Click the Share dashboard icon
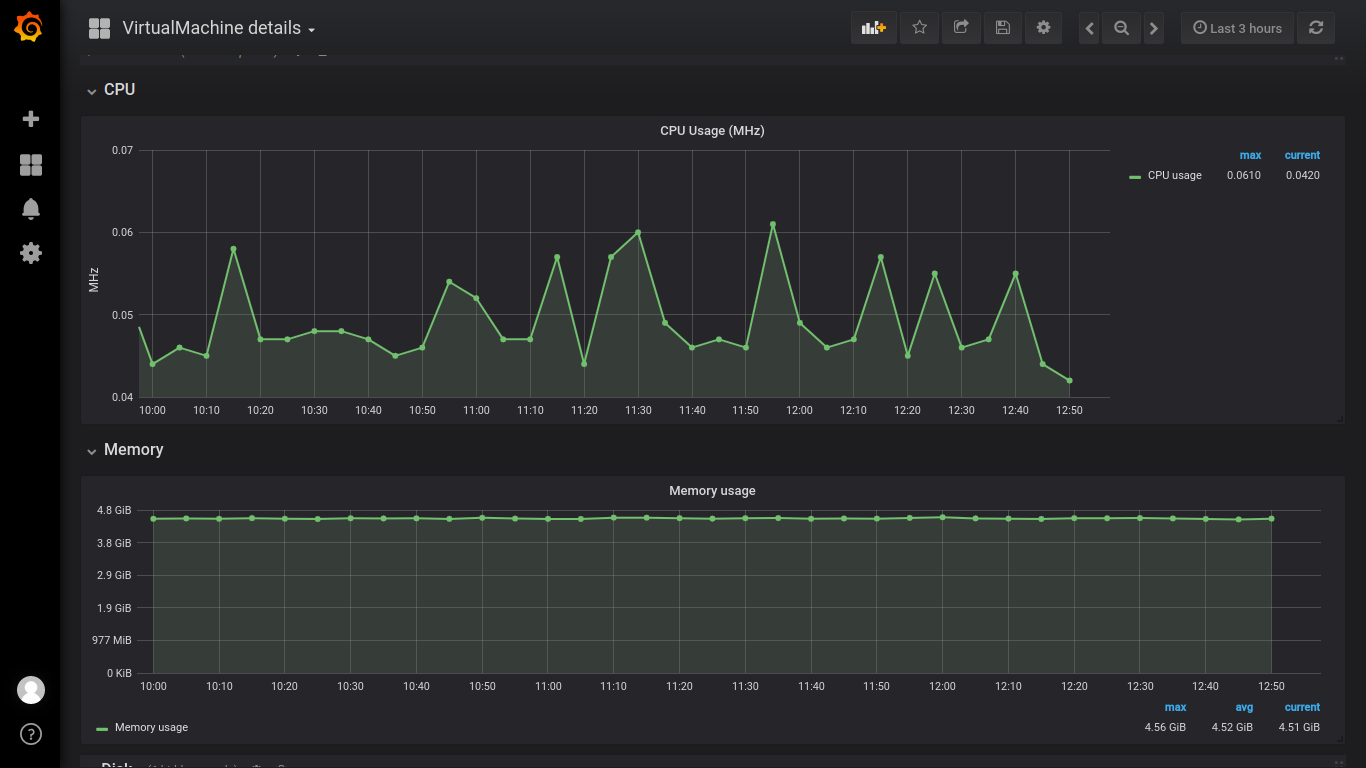The width and height of the screenshot is (1366, 768). [961, 28]
